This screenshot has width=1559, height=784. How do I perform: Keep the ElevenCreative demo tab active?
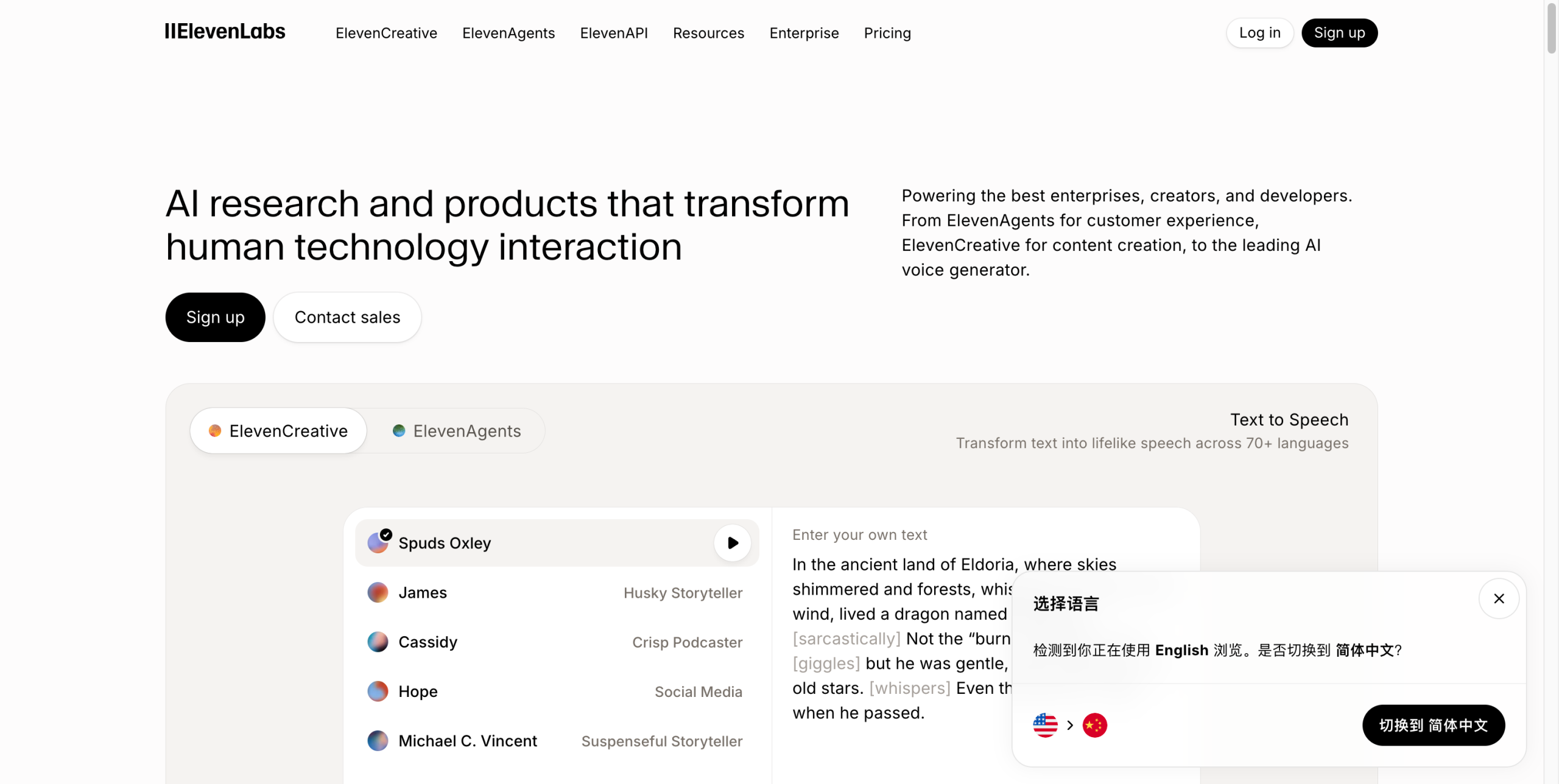tap(278, 430)
